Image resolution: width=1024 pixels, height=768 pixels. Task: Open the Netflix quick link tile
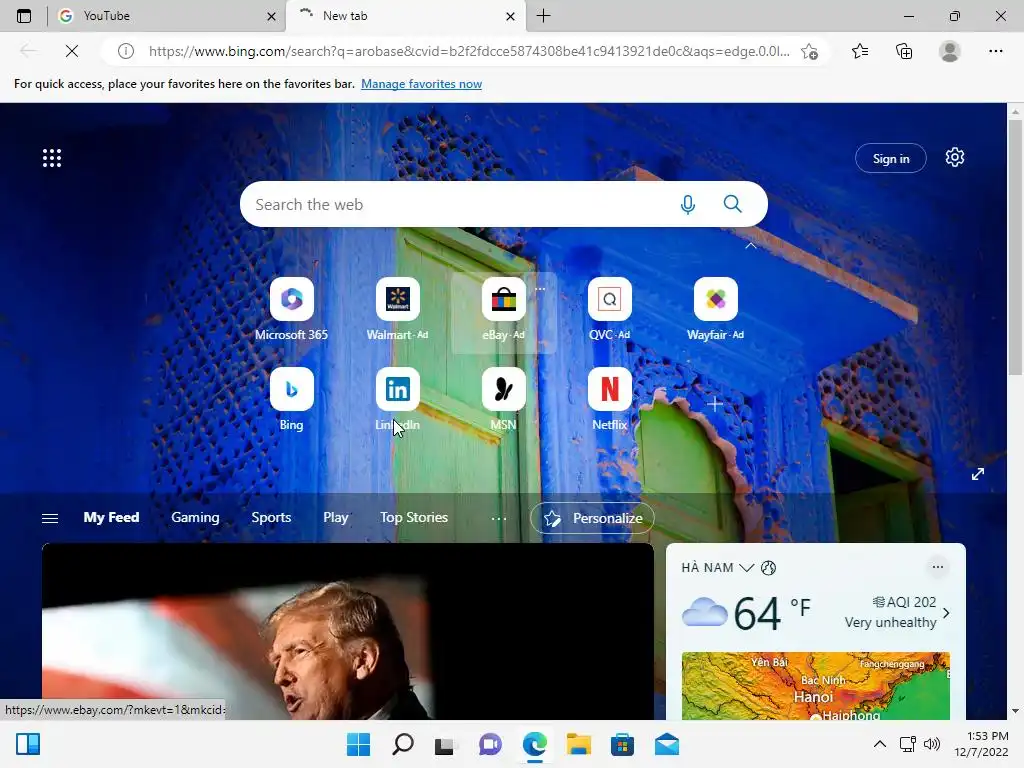coord(609,399)
